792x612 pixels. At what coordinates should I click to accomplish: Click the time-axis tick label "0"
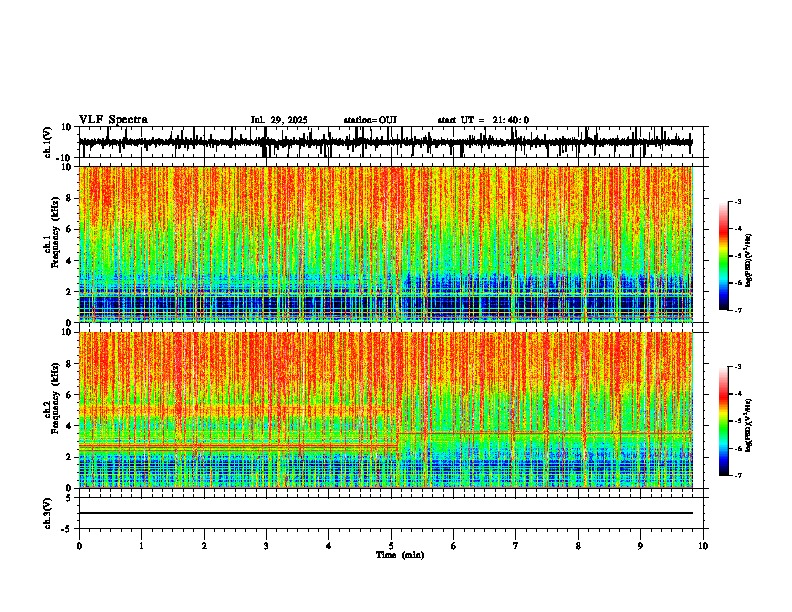point(79,546)
